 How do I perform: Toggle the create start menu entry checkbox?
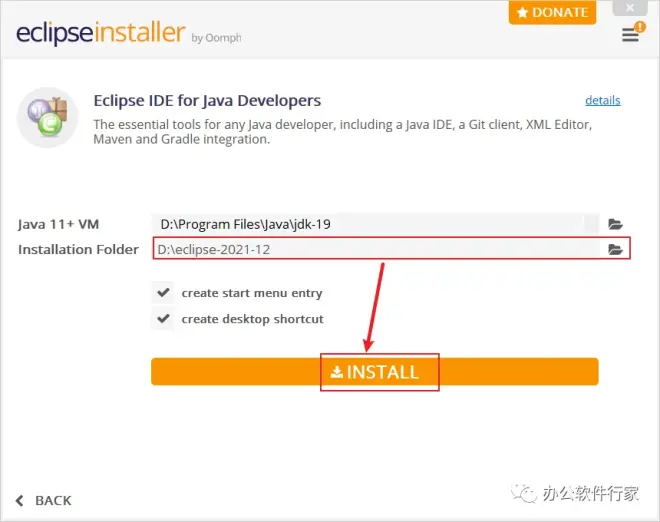[162, 293]
